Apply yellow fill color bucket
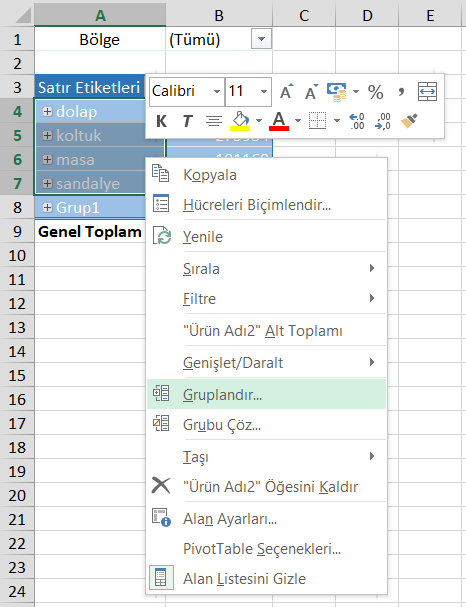Viewport: 466px width, 607px height. click(240, 121)
